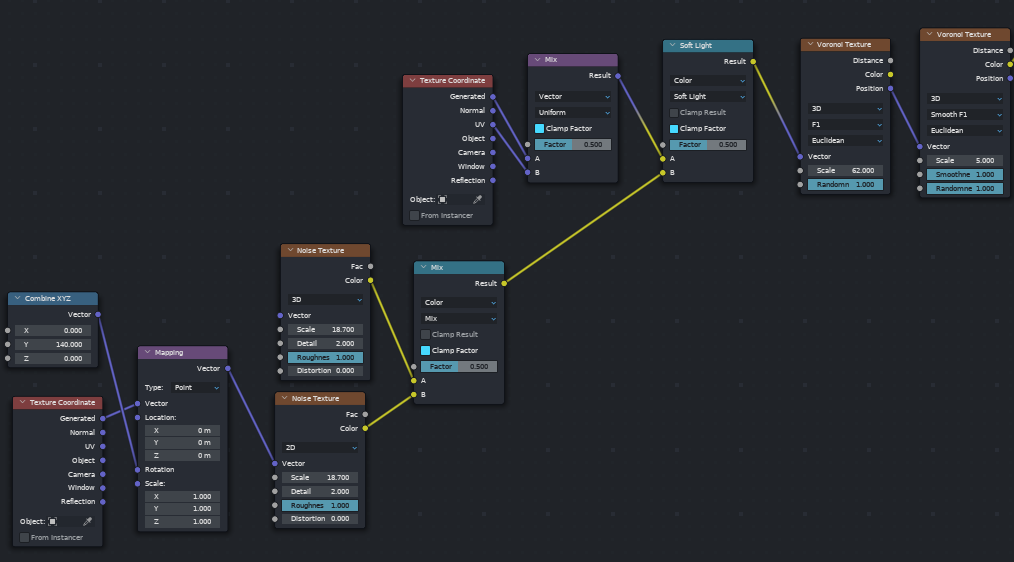Enable From Instancer in Texture Coordinate feeding Mapping
Viewport: 1014px width, 562px height.
25,537
